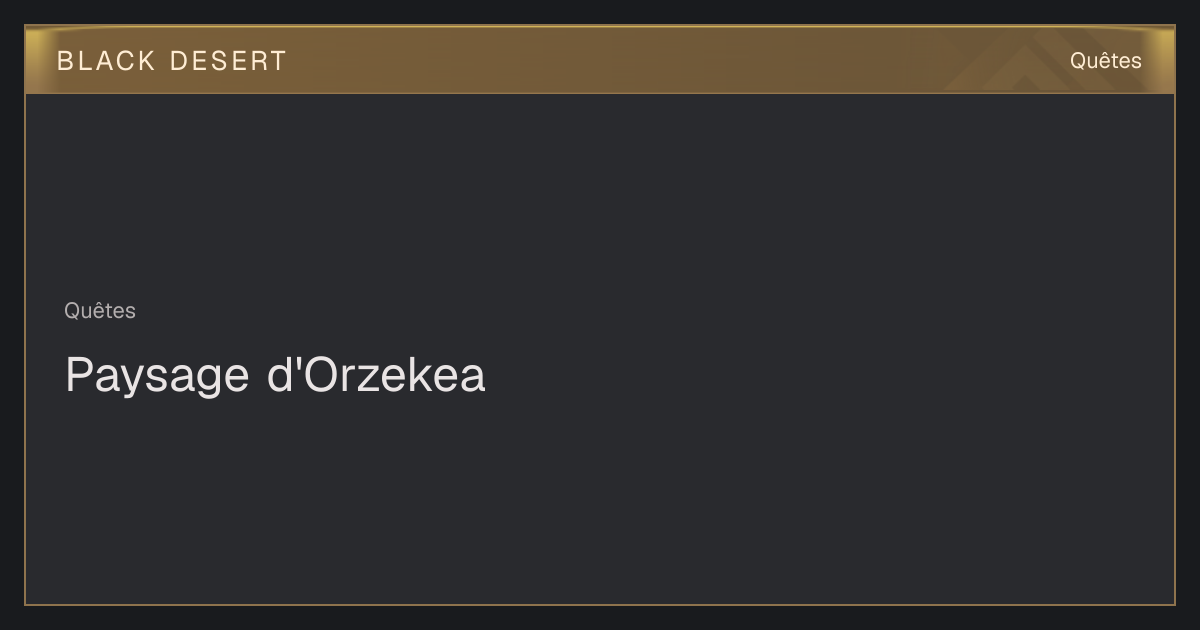Select the word Paysage in the title
The image size is (1200, 630).
157,377
